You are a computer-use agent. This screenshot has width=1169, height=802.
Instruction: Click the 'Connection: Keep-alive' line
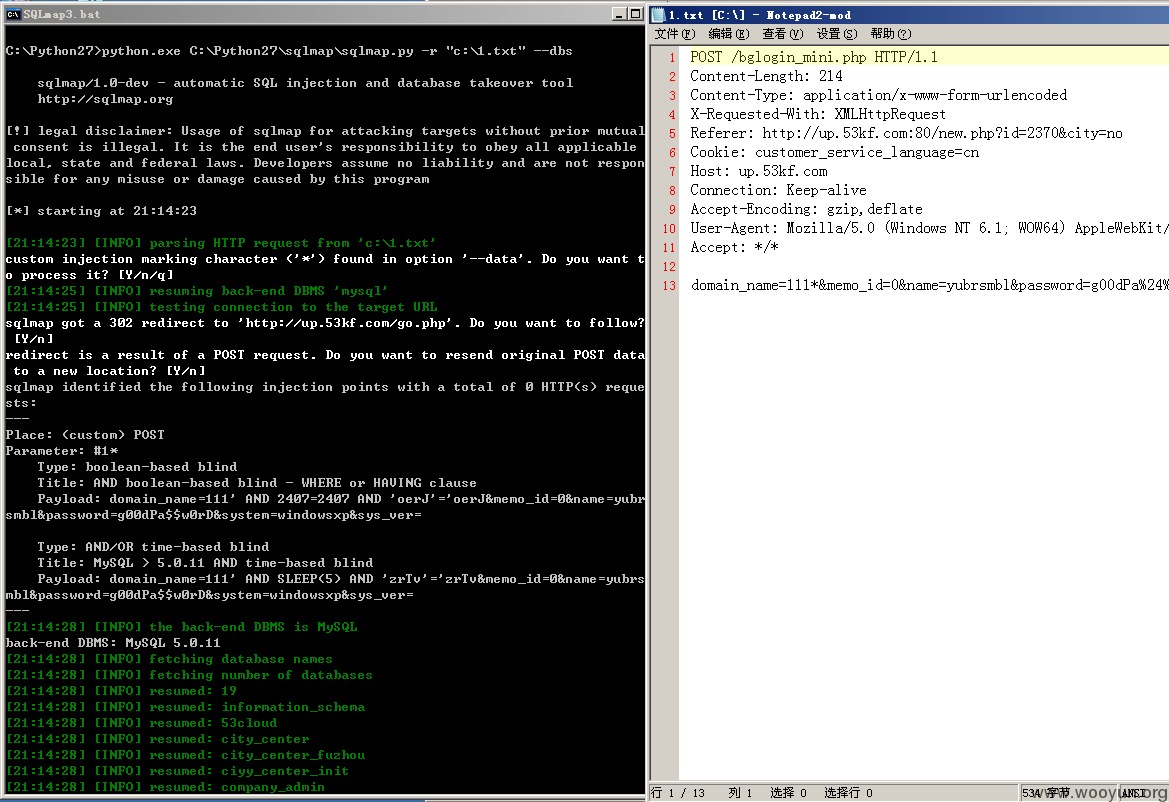(x=778, y=190)
